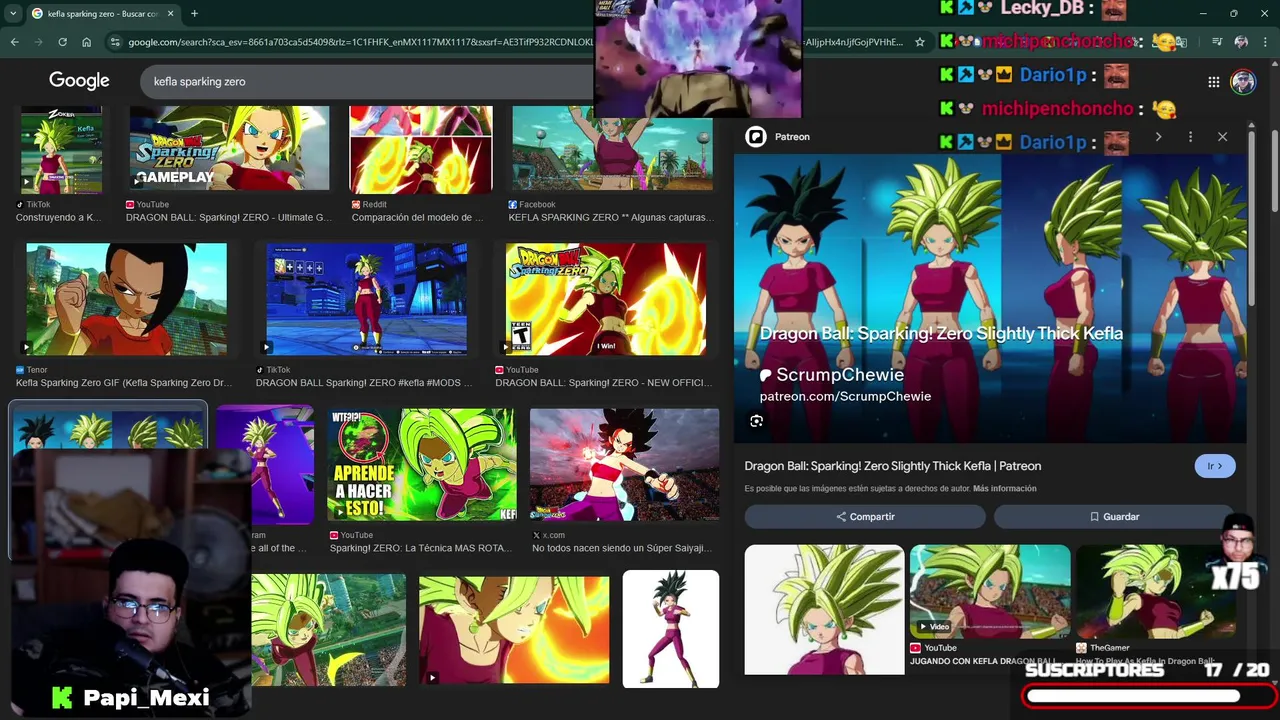The image size is (1280, 720).
Task: Open related Kefla portrait thumbnail on white background
Action: [824, 609]
